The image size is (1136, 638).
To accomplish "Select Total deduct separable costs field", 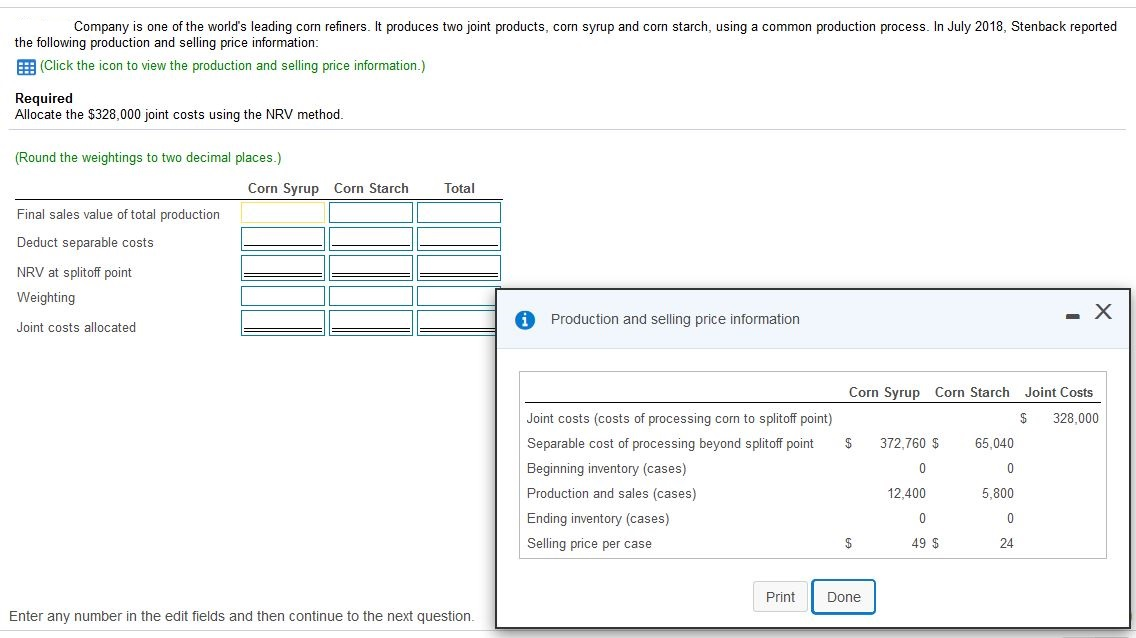I will point(459,239).
